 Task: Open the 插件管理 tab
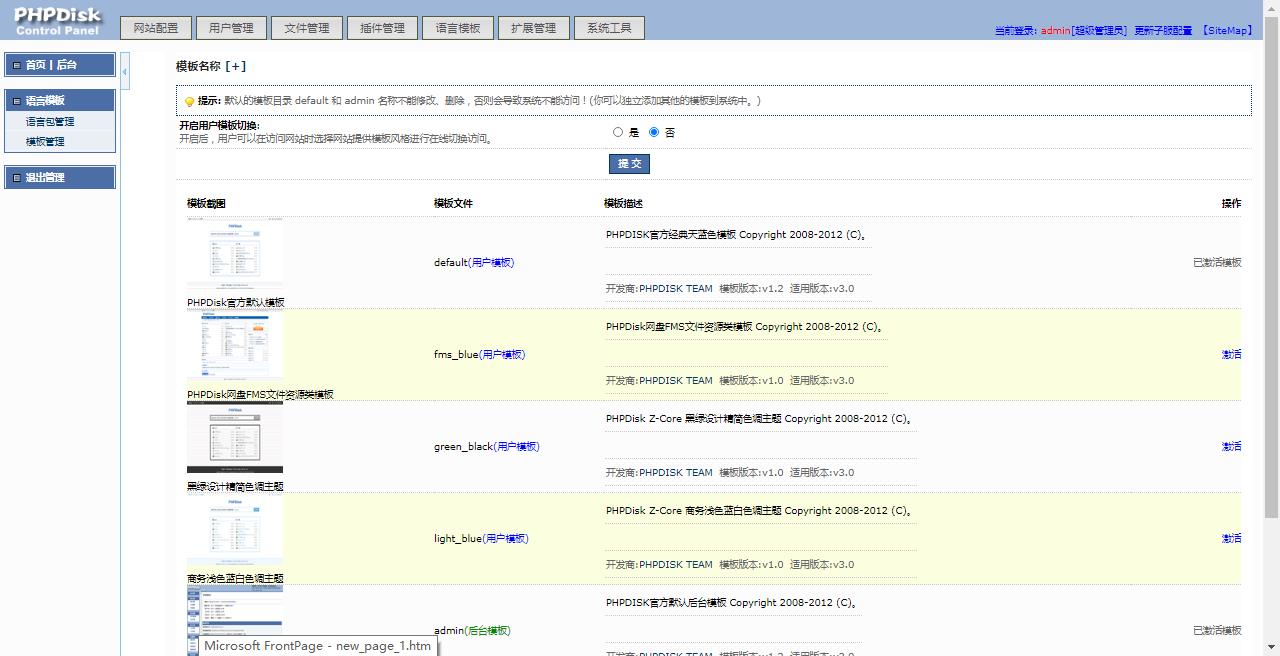[x=382, y=28]
